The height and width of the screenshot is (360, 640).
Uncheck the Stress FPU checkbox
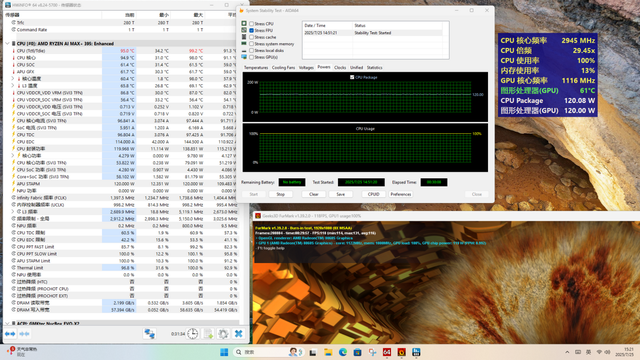click(251, 30)
